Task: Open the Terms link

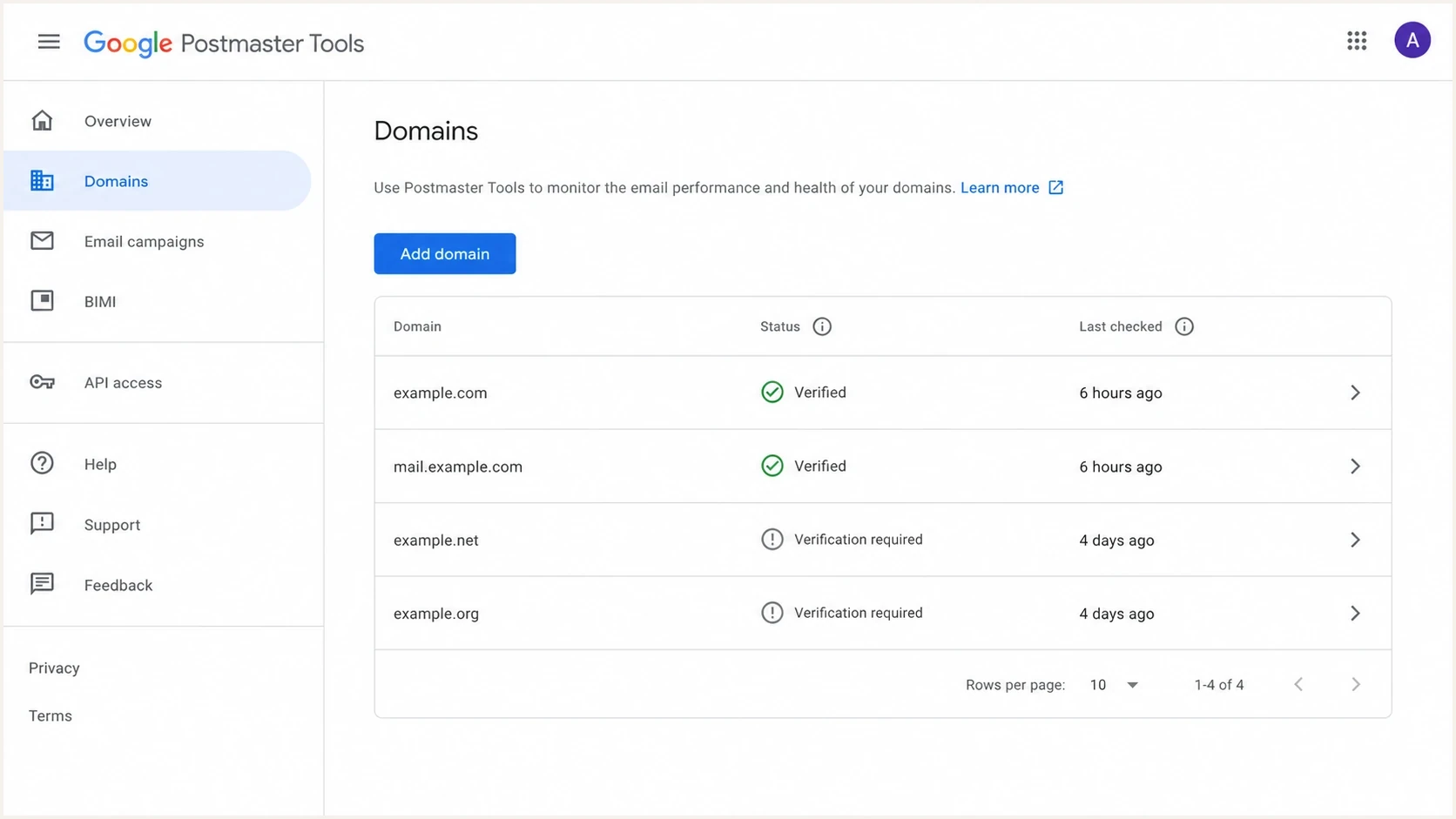Action: click(x=51, y=715)
